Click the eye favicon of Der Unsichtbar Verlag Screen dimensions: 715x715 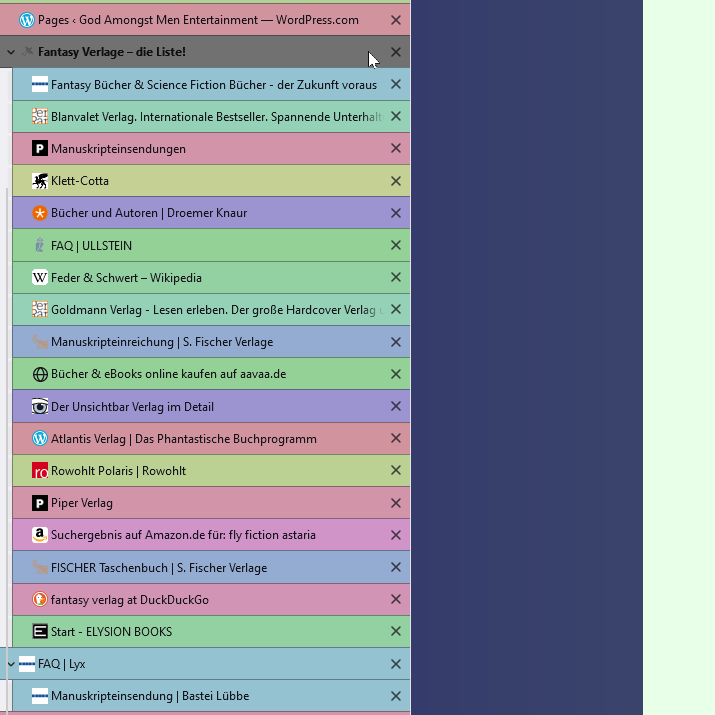point(40,407)
